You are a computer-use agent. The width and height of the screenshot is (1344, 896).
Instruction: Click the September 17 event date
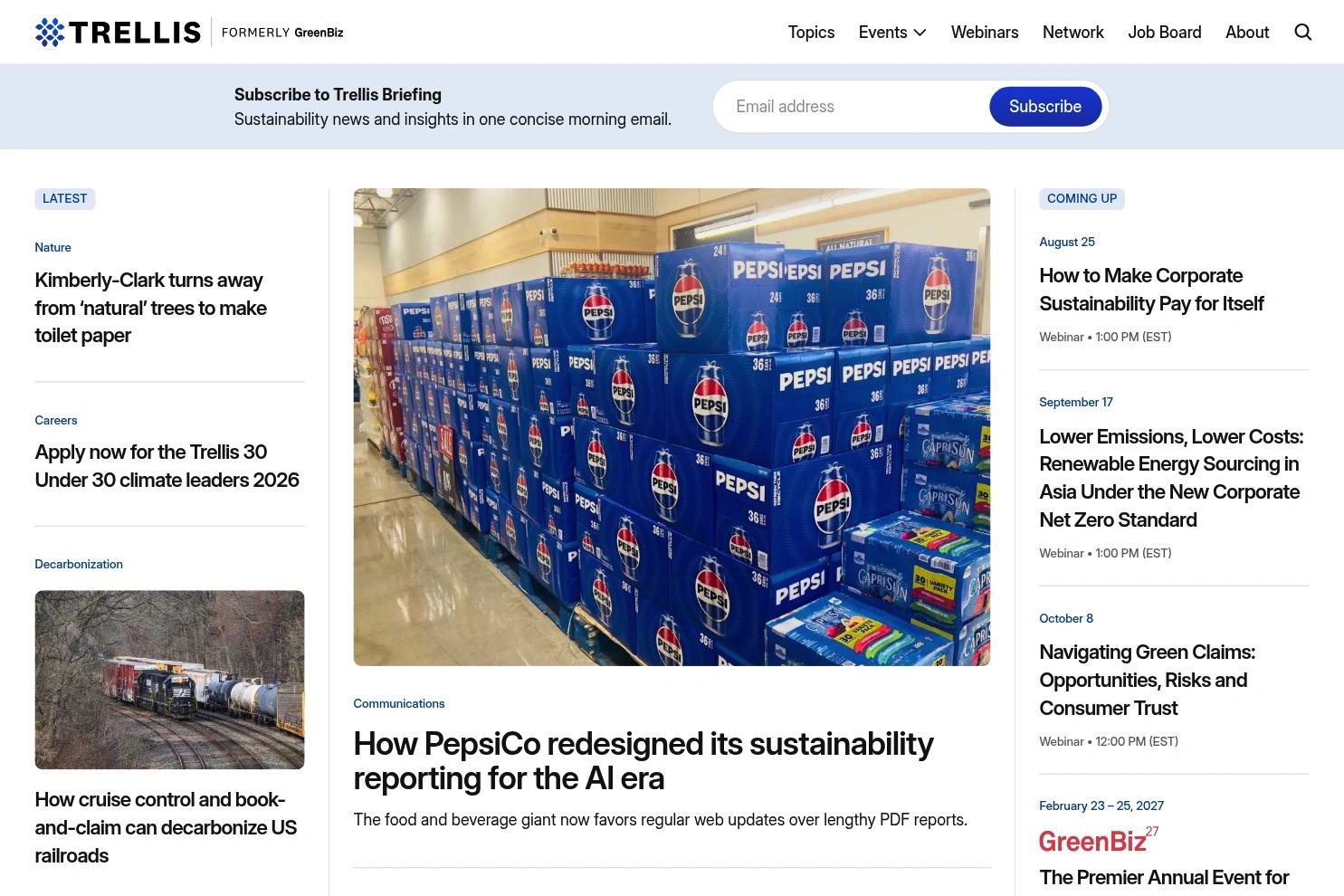click(1076, 402)
